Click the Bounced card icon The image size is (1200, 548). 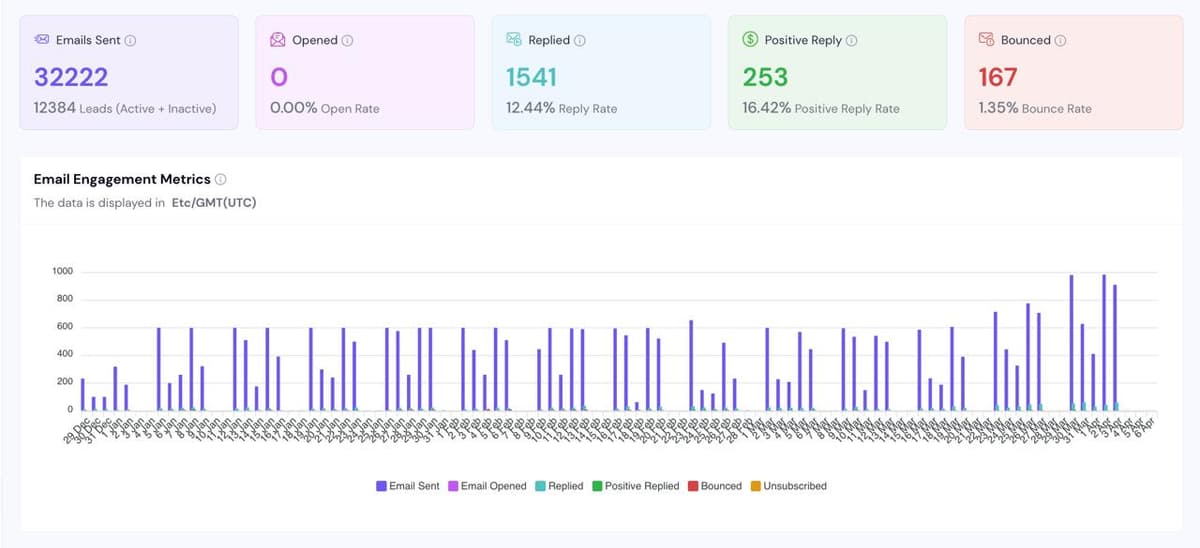[985, 40]
